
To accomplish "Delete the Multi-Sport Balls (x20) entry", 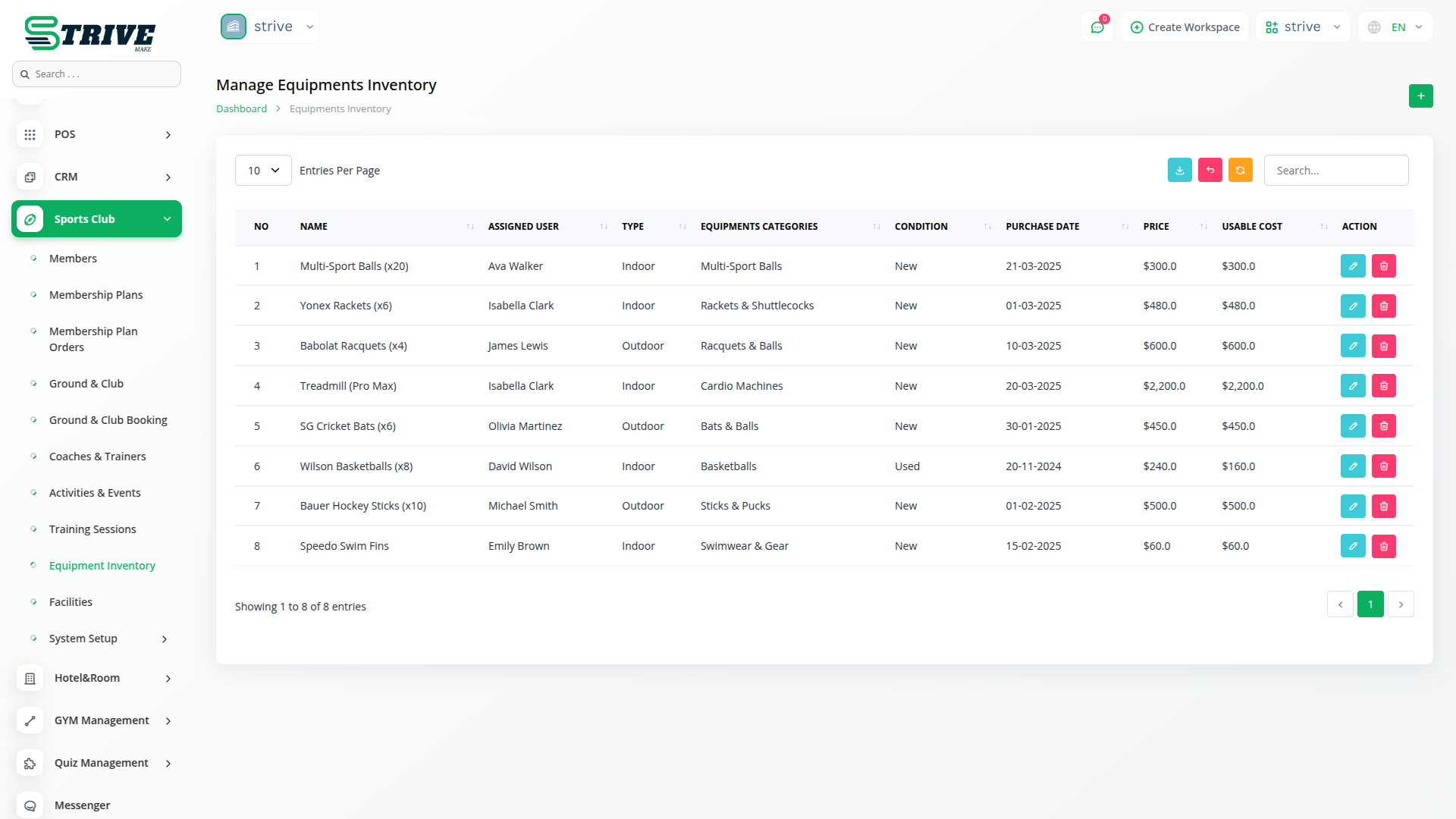I will [1383, 266].
